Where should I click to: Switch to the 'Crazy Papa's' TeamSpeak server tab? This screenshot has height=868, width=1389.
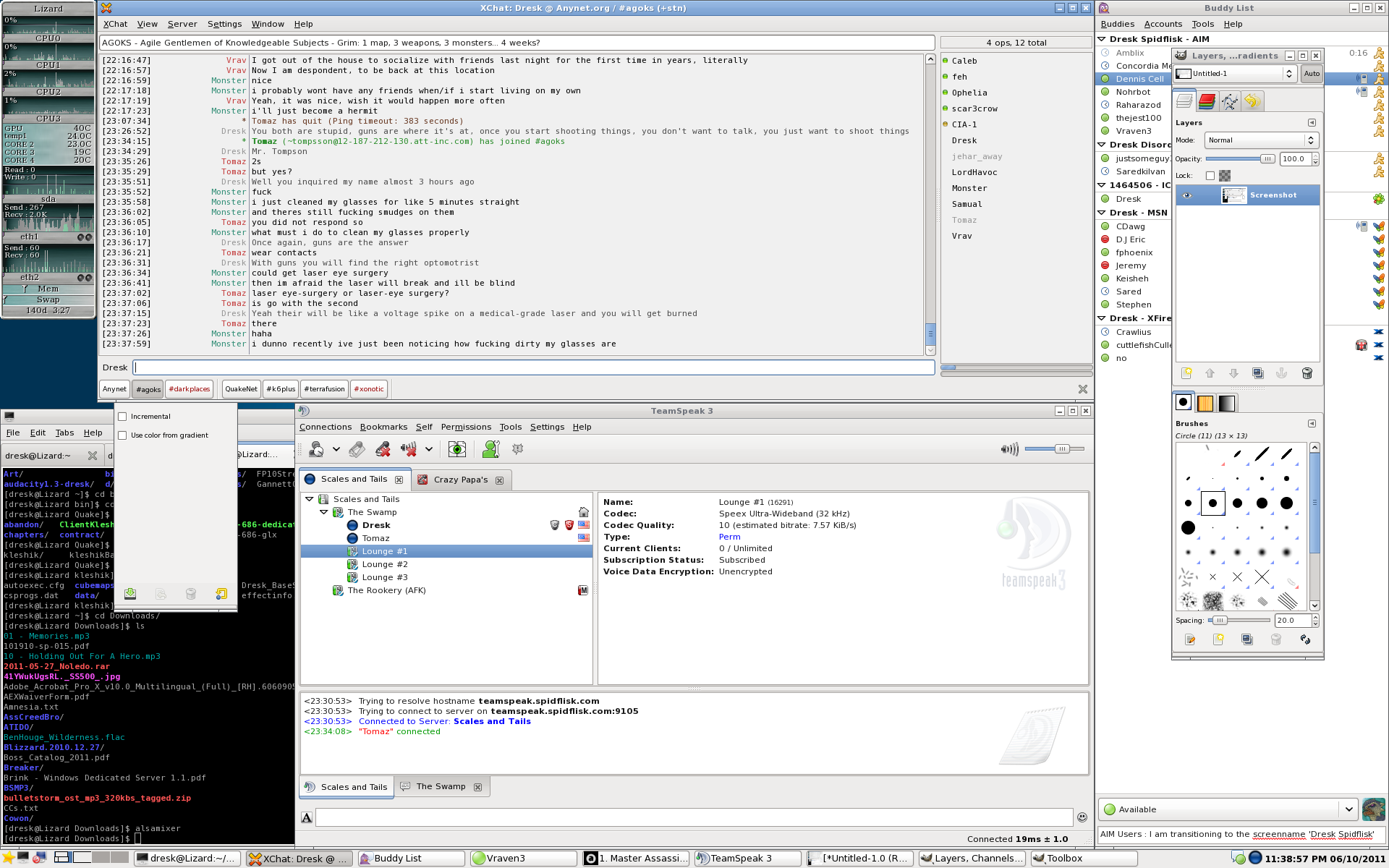click(461, 480)
